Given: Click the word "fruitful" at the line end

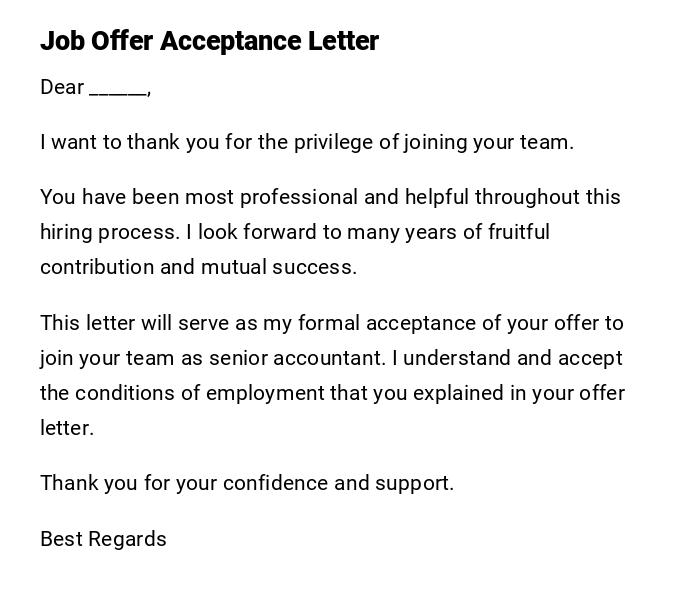Looking at the screenshot, I should [518, 232].
